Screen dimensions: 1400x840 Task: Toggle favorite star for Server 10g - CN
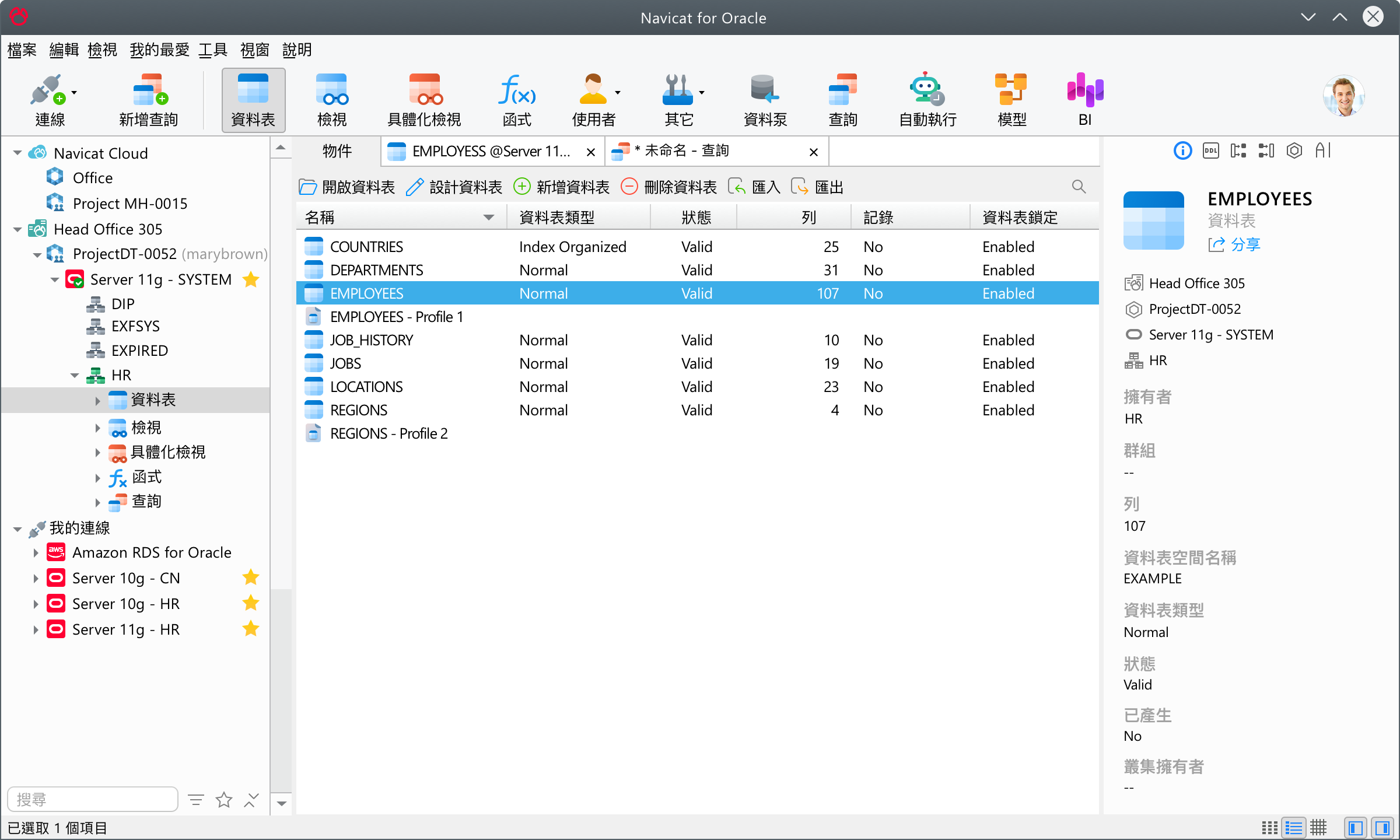251,577
